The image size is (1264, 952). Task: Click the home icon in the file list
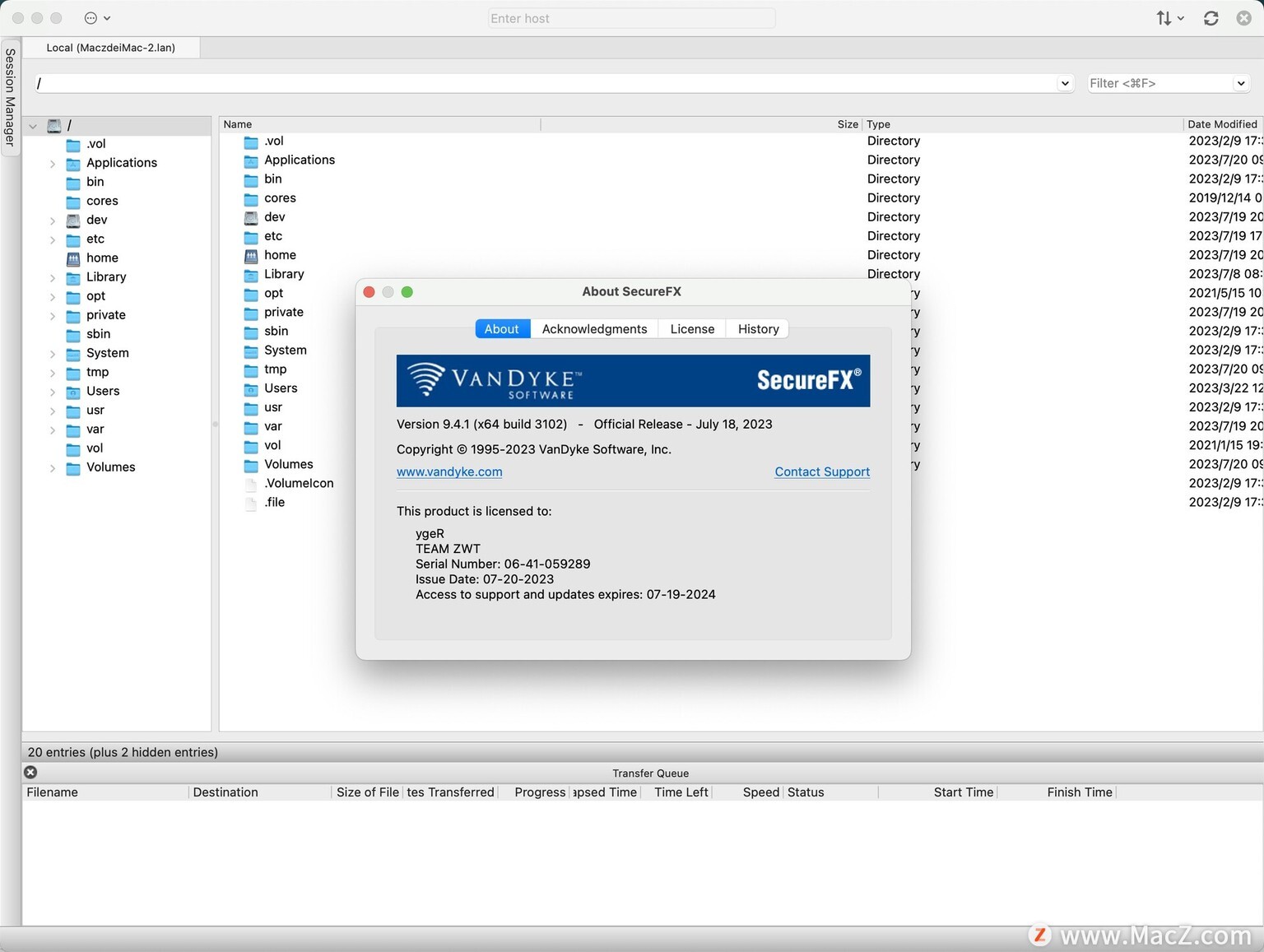[251, 256]
